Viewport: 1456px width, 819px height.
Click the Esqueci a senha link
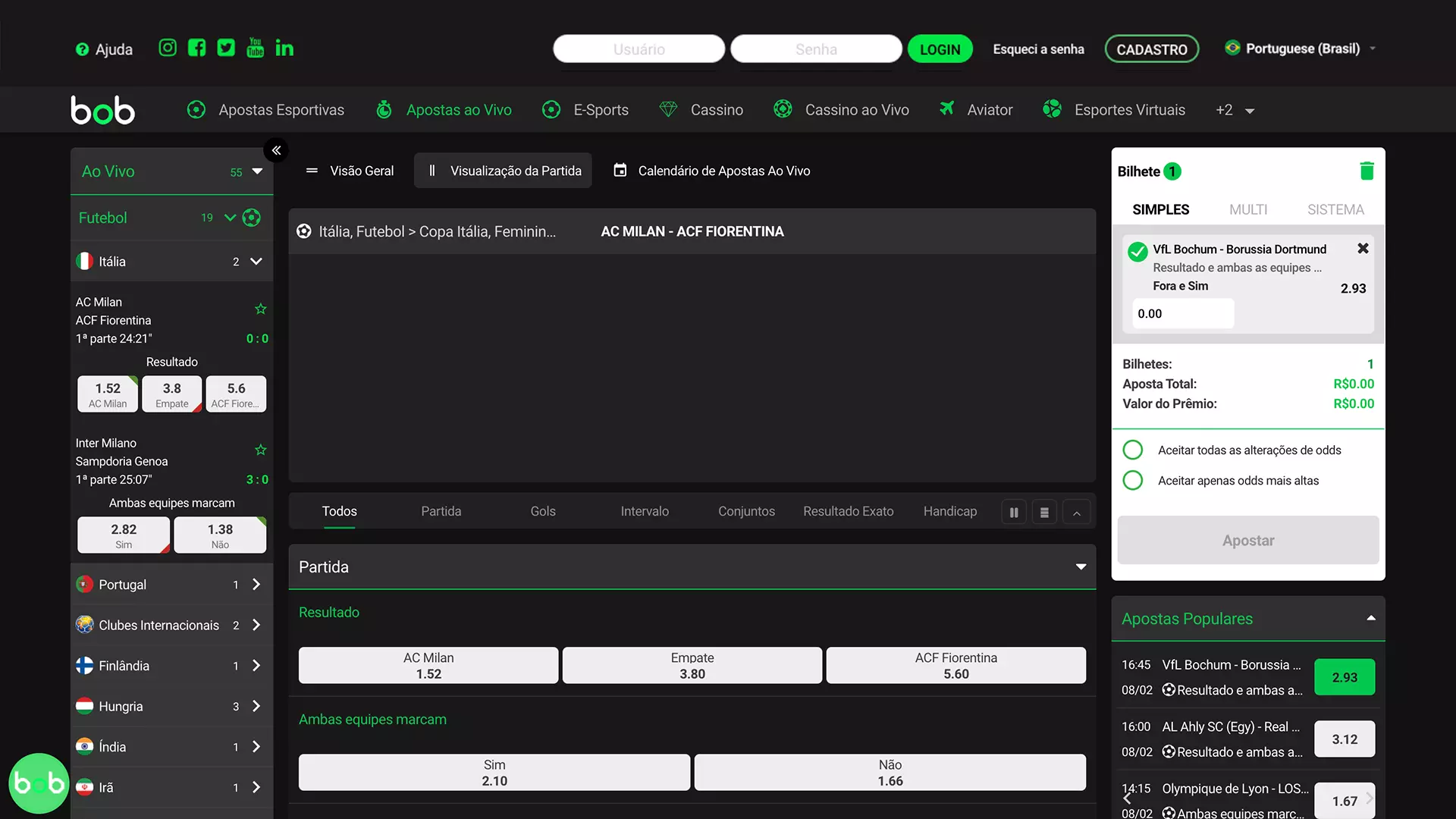coord(1039,49)
